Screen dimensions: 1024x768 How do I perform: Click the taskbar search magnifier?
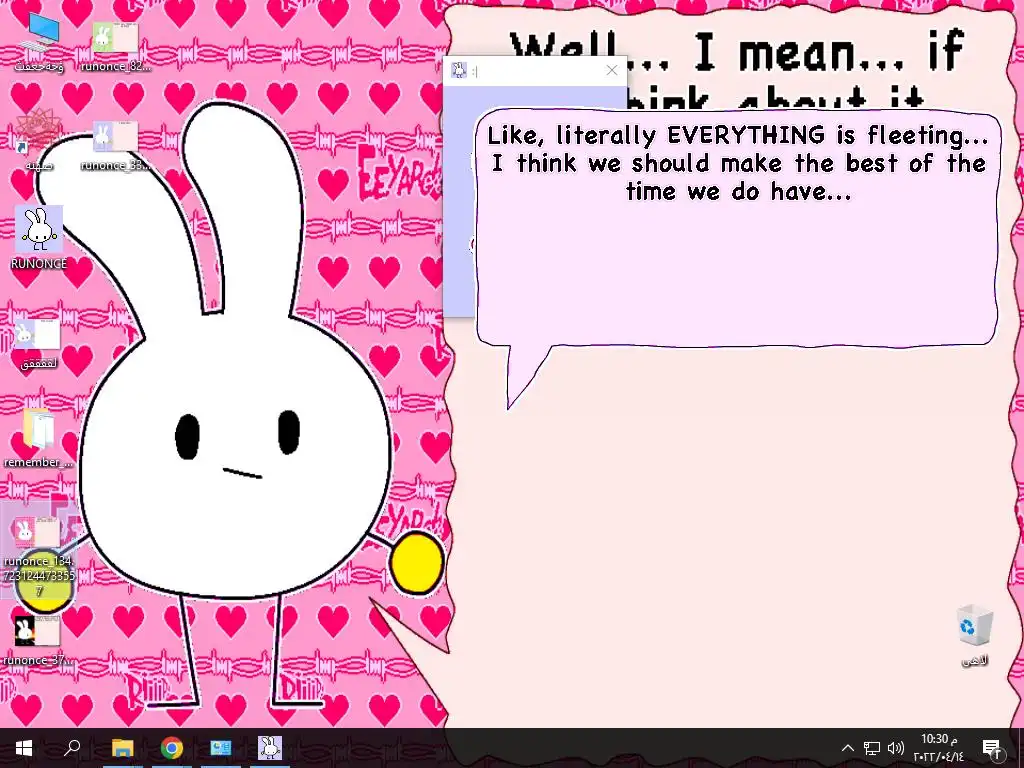pos(72,748)
